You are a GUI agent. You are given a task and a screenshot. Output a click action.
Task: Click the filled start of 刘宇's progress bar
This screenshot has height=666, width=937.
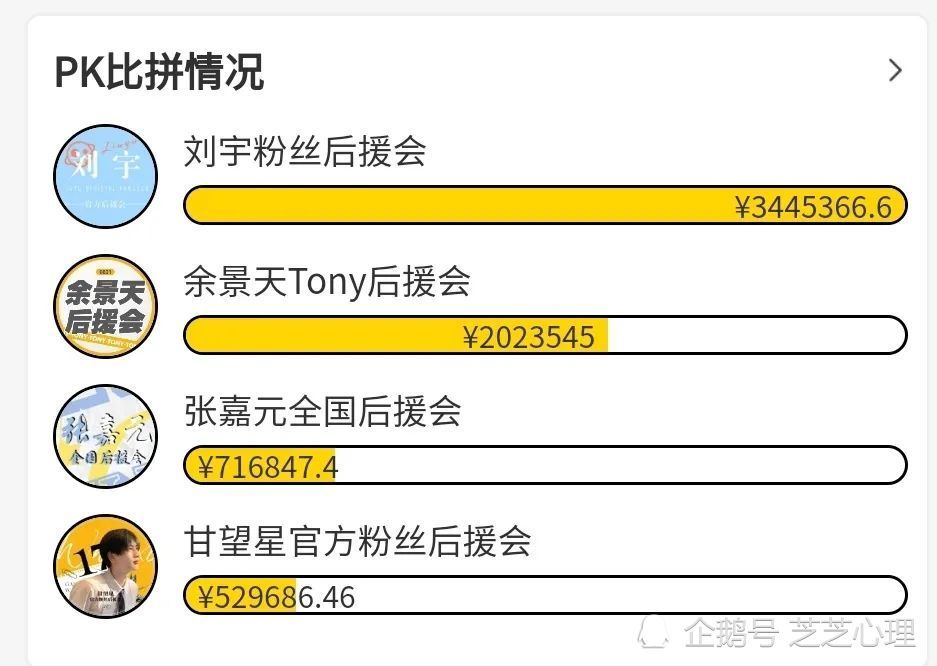click(x=454, y=205)
